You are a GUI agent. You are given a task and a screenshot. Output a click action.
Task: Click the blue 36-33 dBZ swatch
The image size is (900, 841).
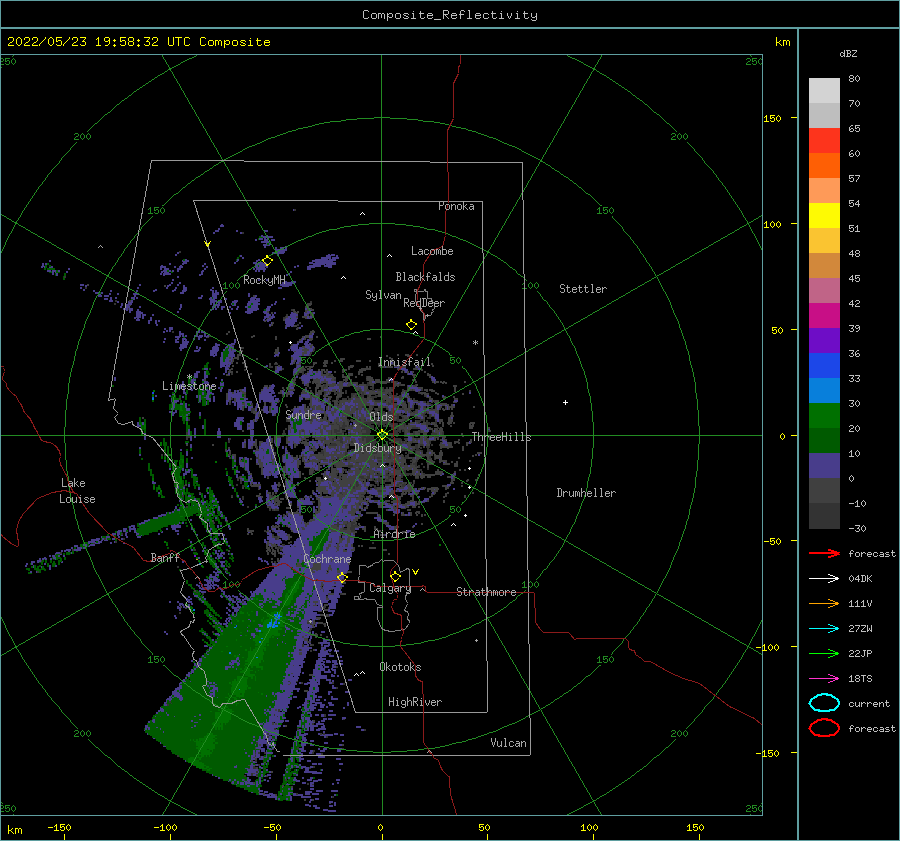pyautogui.click(x=824, y=366)
